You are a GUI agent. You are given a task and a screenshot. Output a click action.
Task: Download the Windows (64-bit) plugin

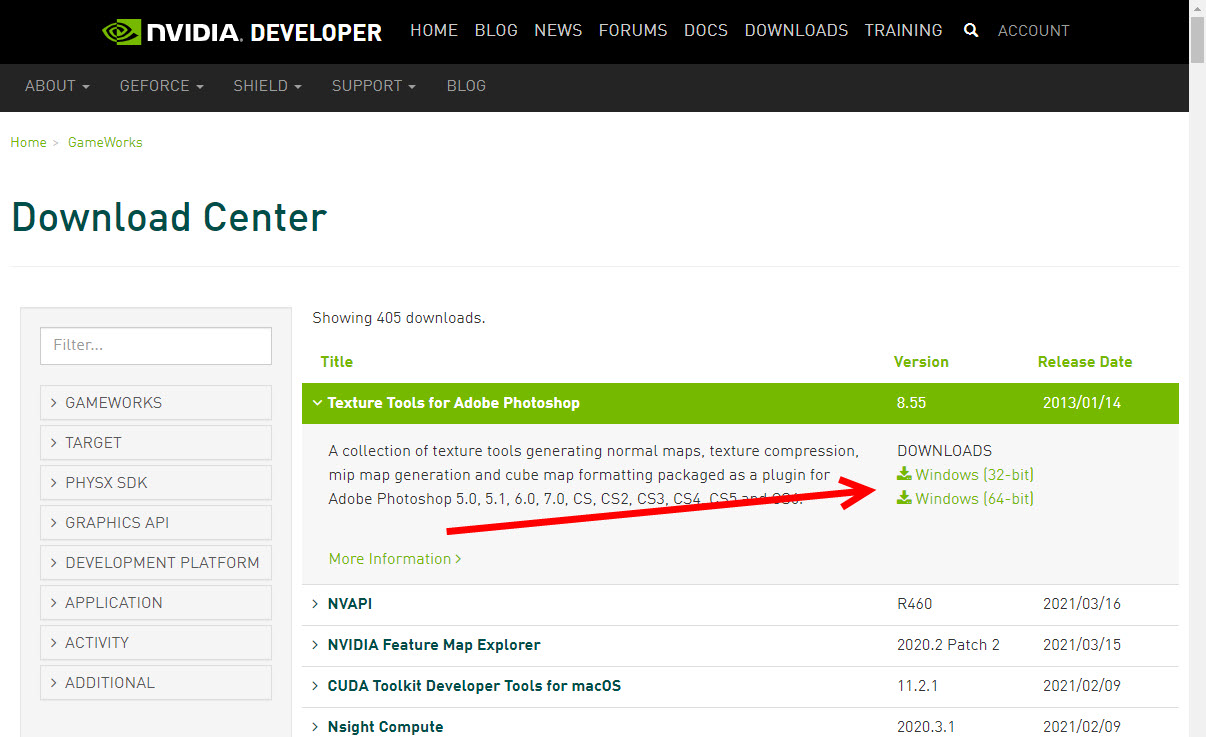(x=974, y=498)
